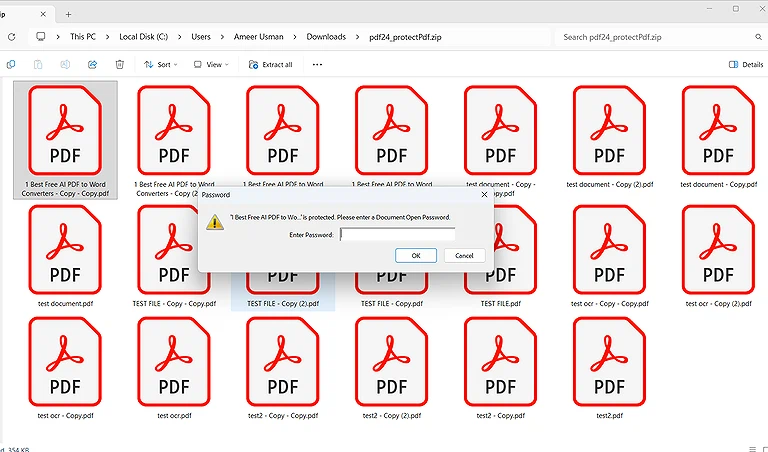Go to Downloads folder in breadcrumb
Viewport: 768px width, 452px height.
[x=326, y=37]
